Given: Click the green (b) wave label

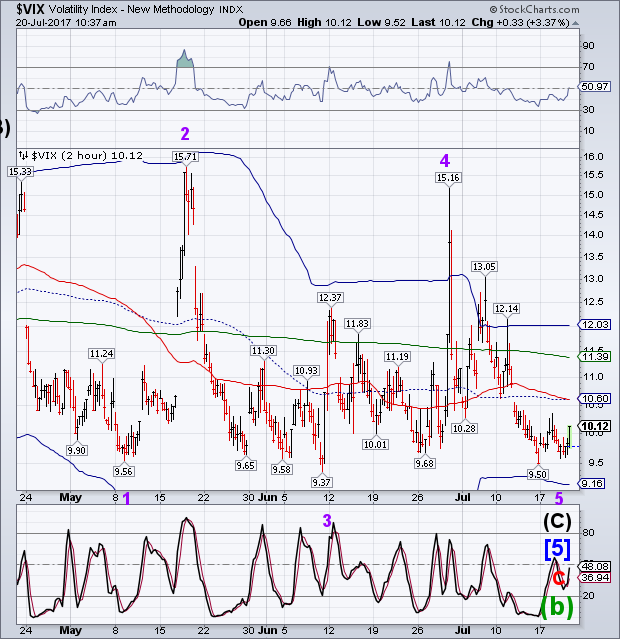Looking at the screenshot, I should click(556, 606).
